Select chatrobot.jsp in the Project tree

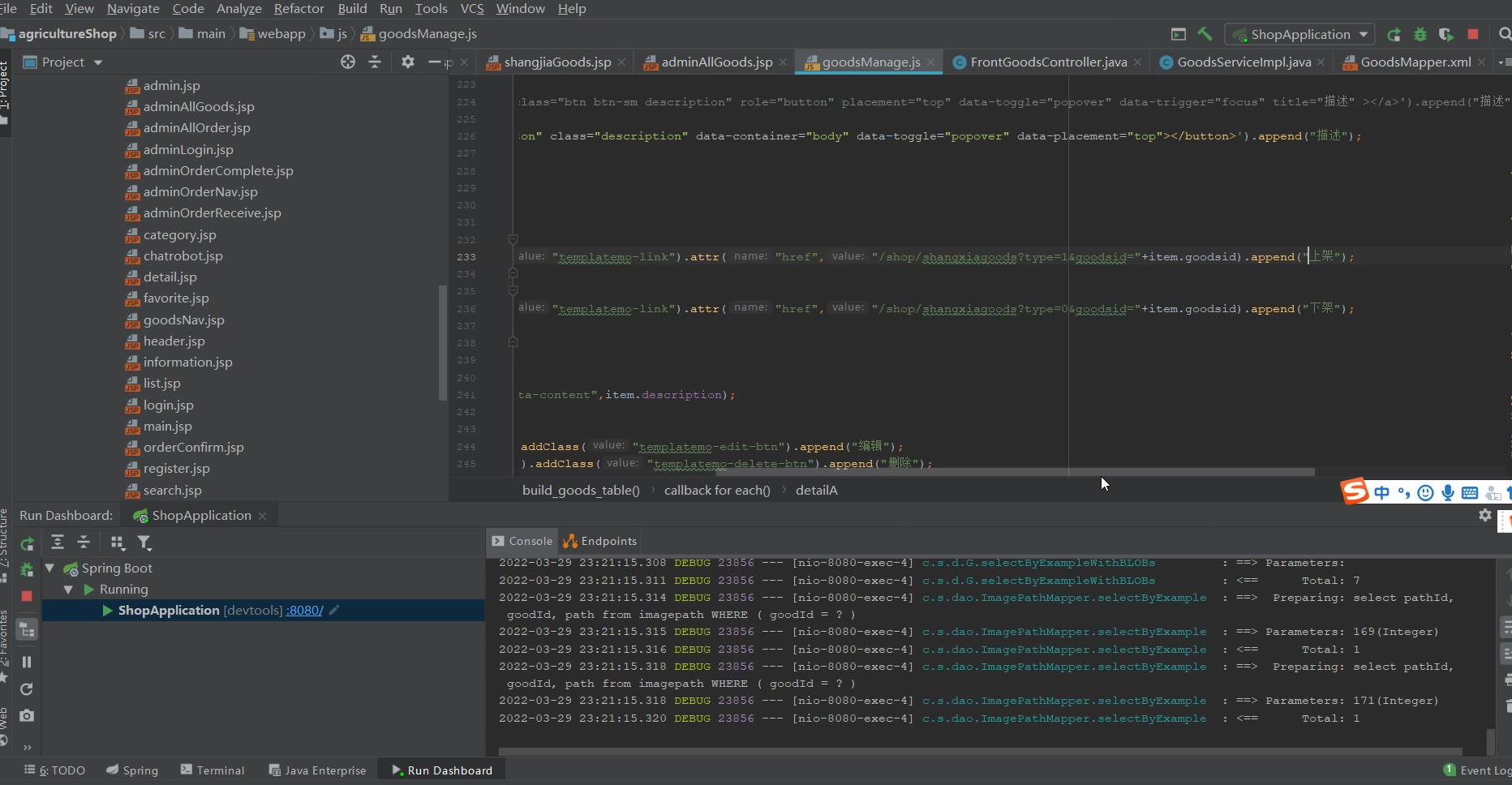[174, 255]
